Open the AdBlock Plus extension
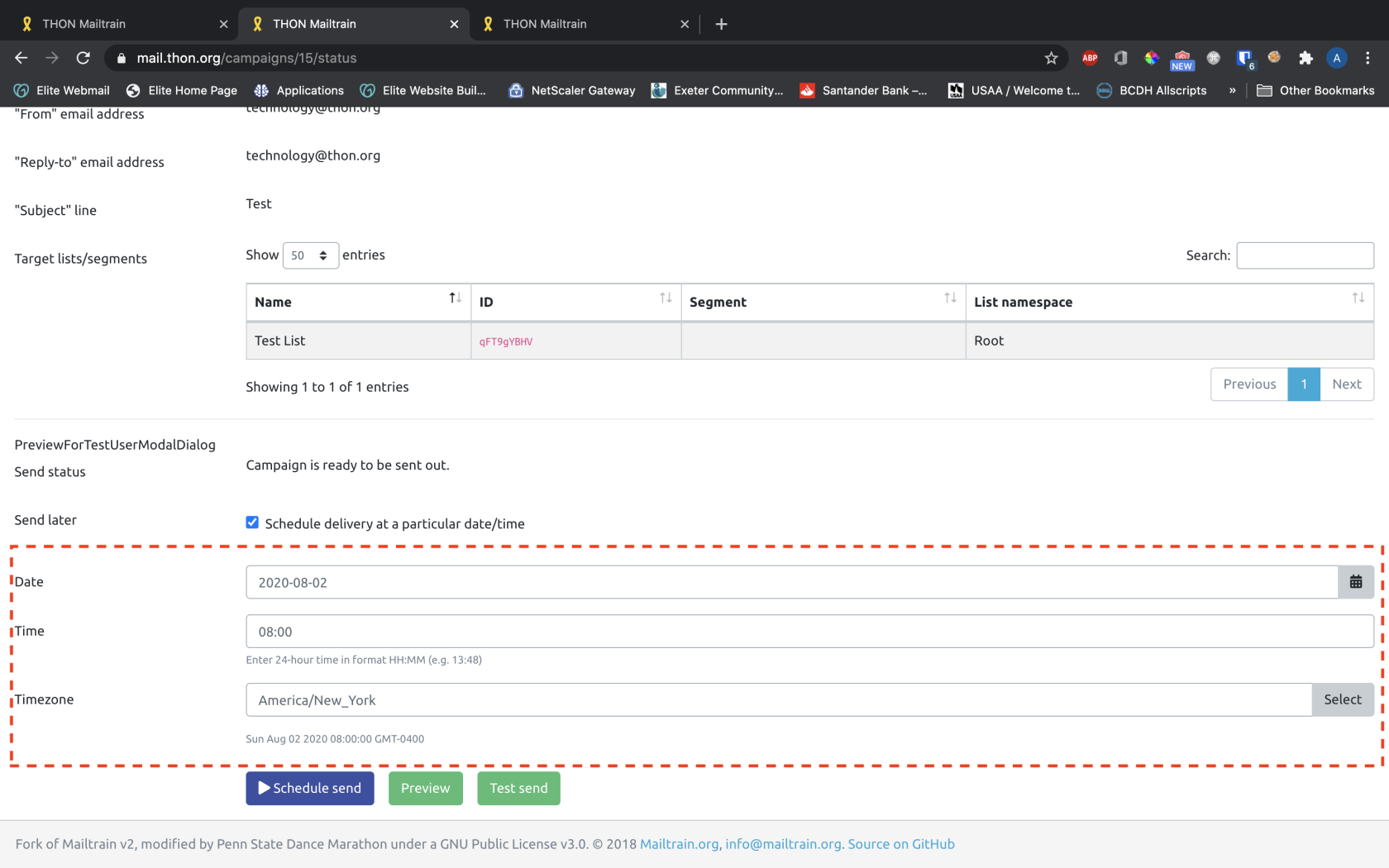Image resolution: width=1389 pixels, height=868 pixels. (1090, 58)
